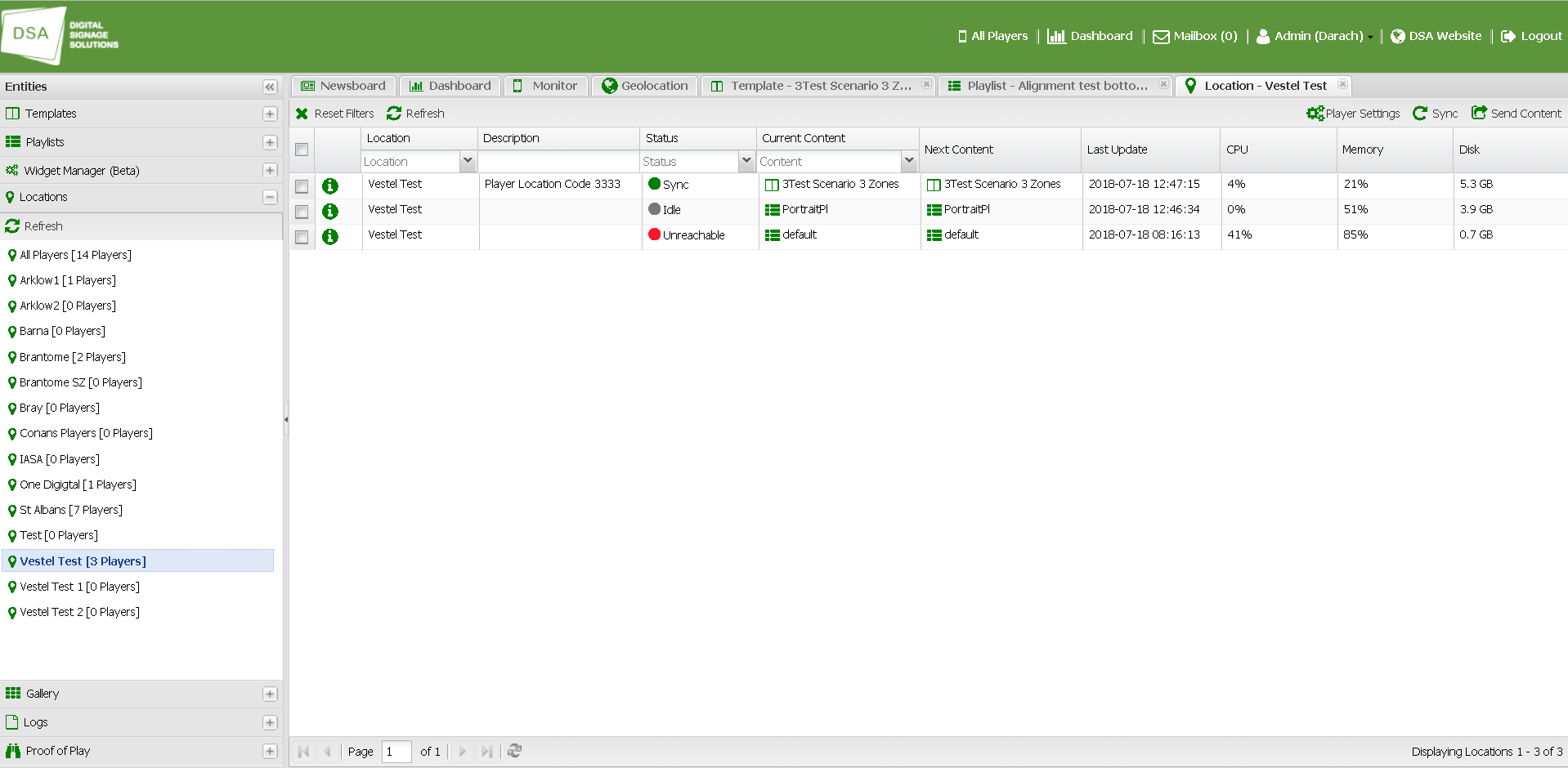Sort by the Last Update column header
This screenshot has height=768, width=1568.
point(1151,150)
